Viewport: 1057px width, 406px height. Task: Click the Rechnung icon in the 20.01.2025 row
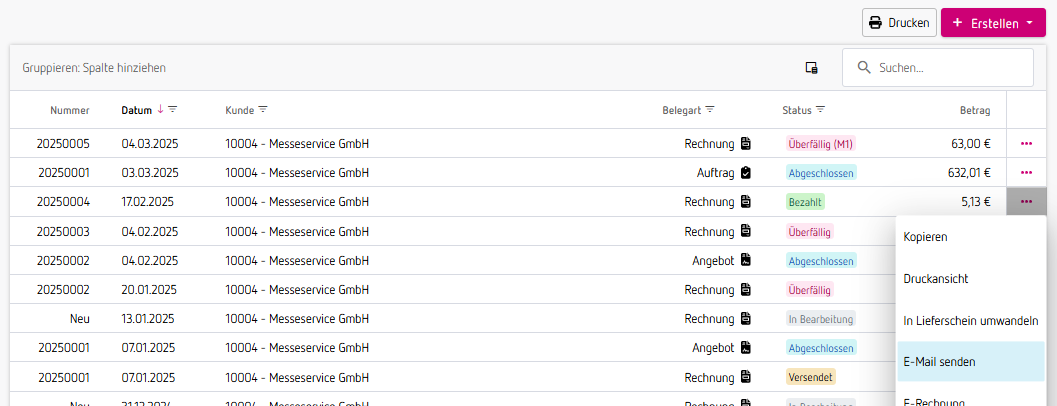point(746,289)
